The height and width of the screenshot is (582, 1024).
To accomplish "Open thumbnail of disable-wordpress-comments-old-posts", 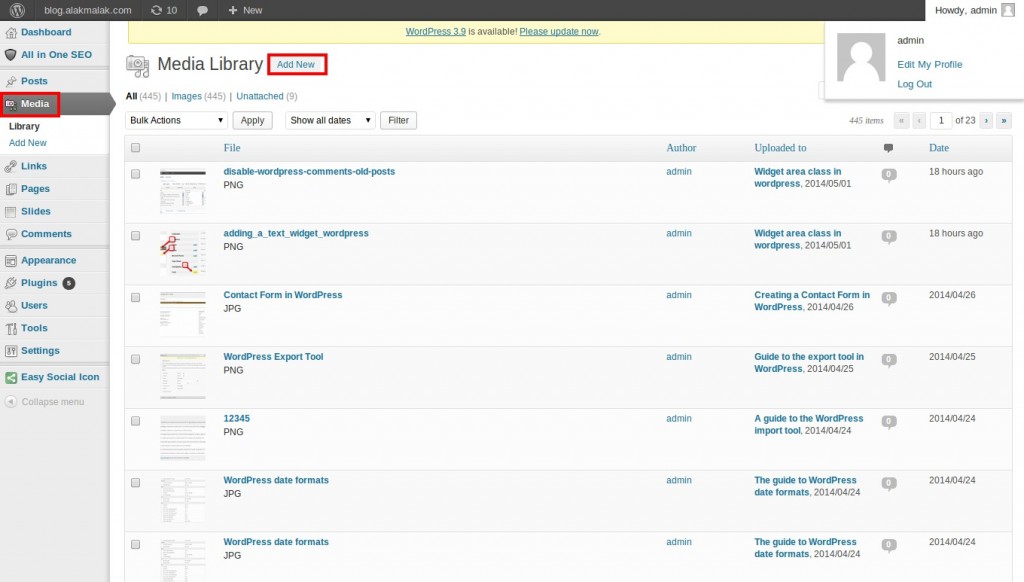I will pos(183,191).
